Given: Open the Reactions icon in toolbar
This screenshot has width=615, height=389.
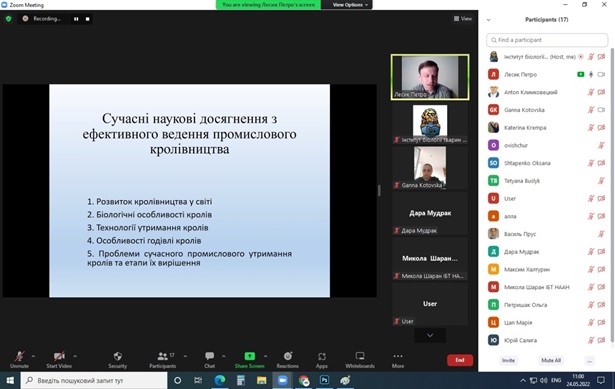Looking at the screenshot, I should coord(288,356).
